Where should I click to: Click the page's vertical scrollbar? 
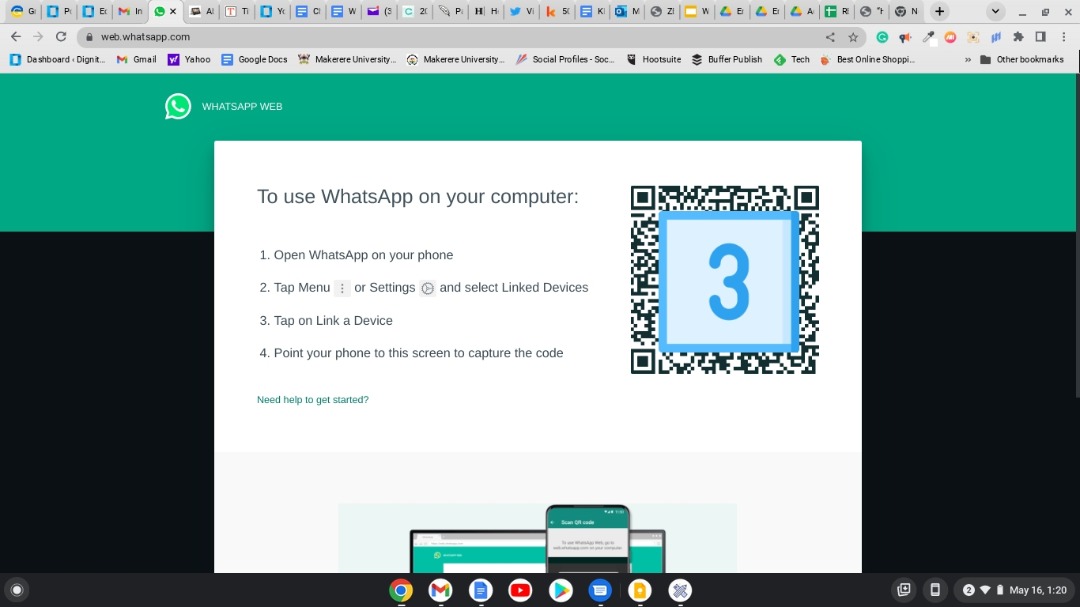click(1077, 234)
